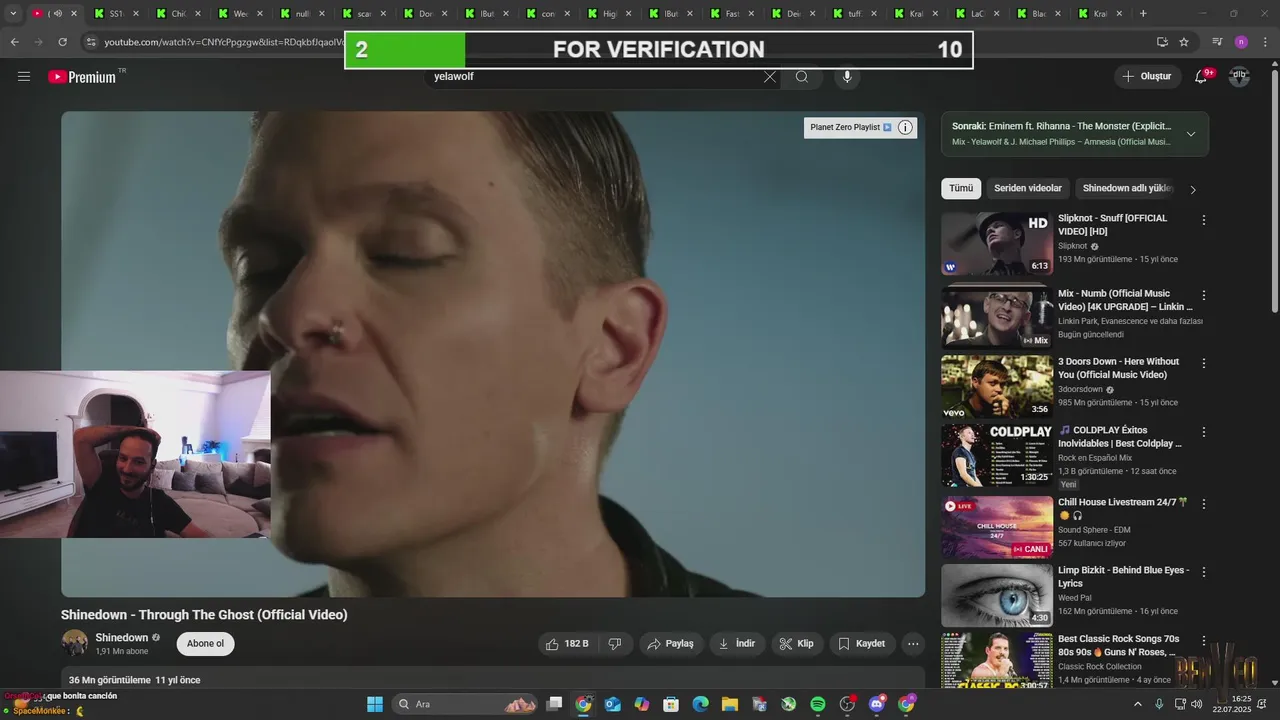Open the Chrome profile avatar
Viewport: 1280px width, 720px height.
1241,42
